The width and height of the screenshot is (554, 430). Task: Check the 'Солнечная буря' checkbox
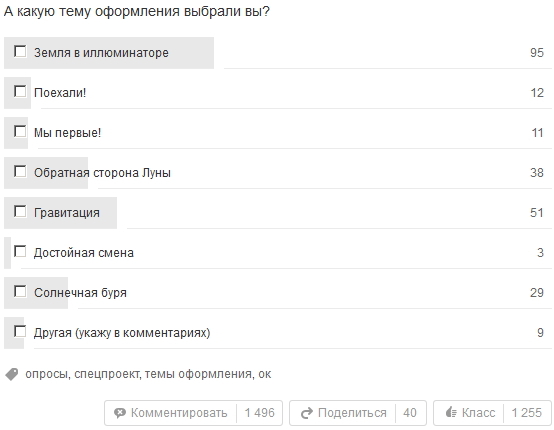(20, 291)
